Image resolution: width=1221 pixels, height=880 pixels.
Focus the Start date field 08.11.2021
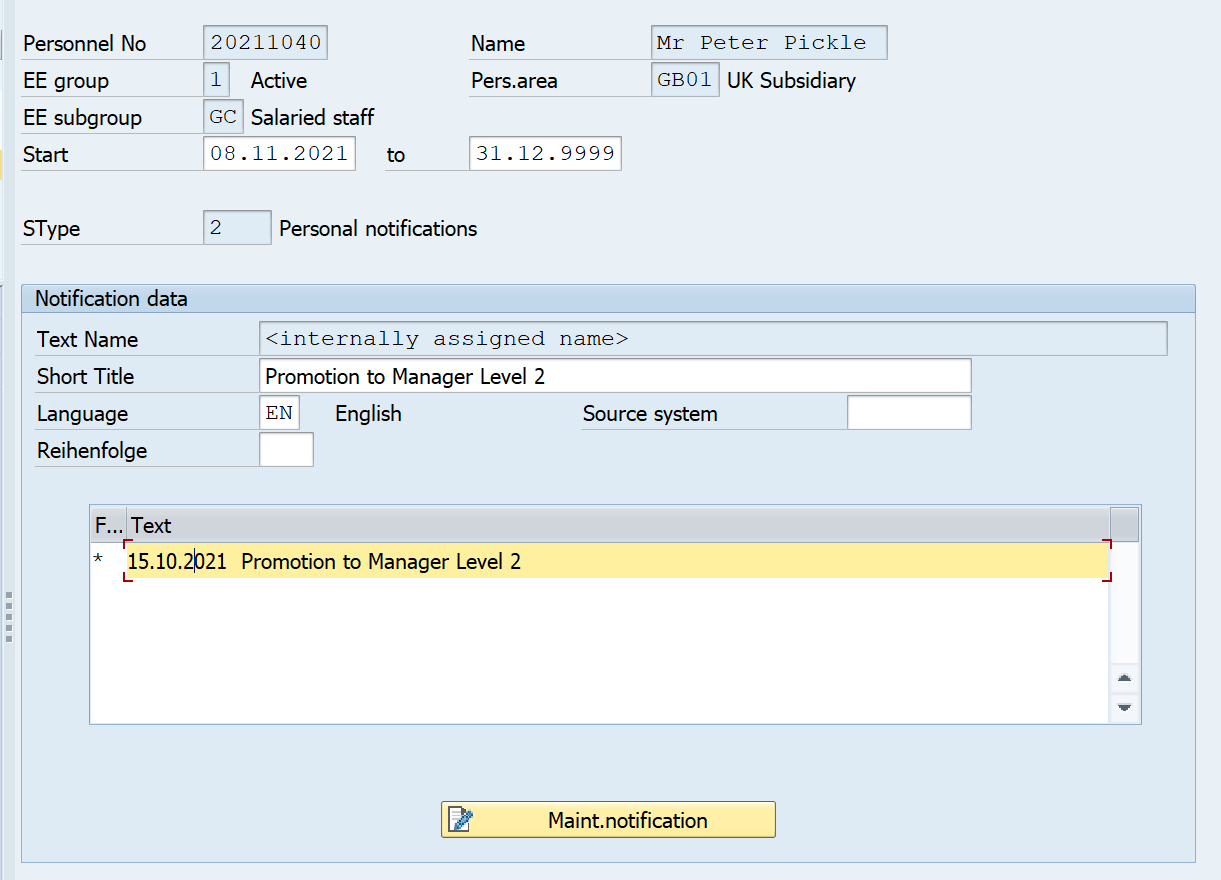point(279,154)
